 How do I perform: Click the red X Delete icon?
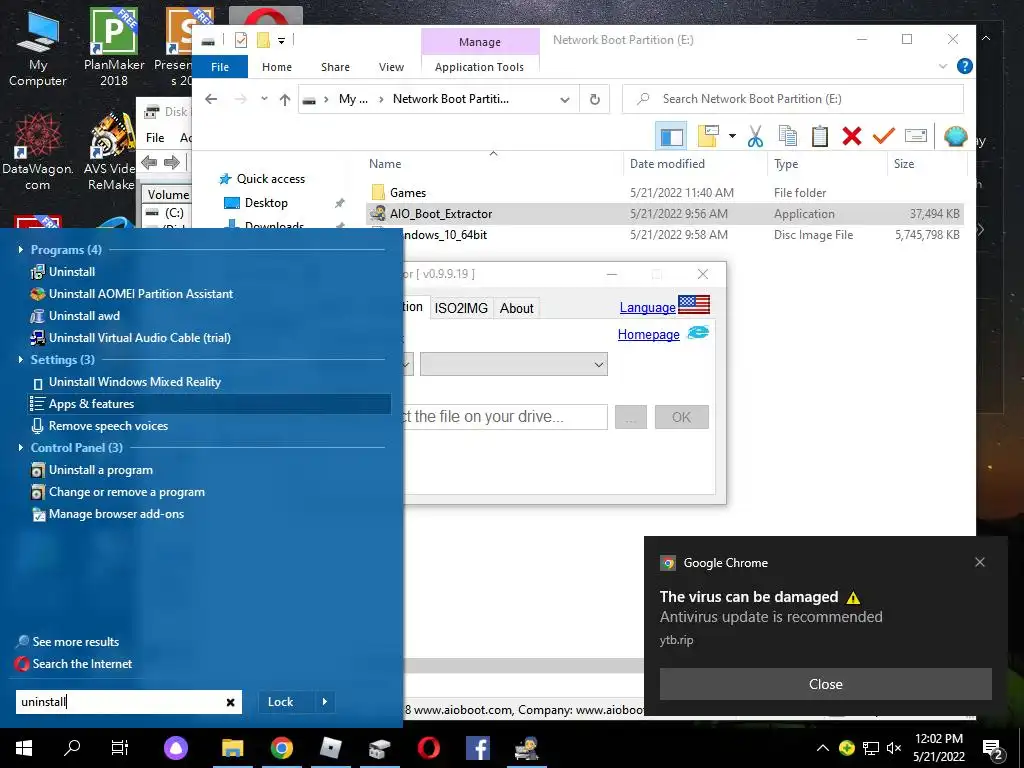(852, 136)
